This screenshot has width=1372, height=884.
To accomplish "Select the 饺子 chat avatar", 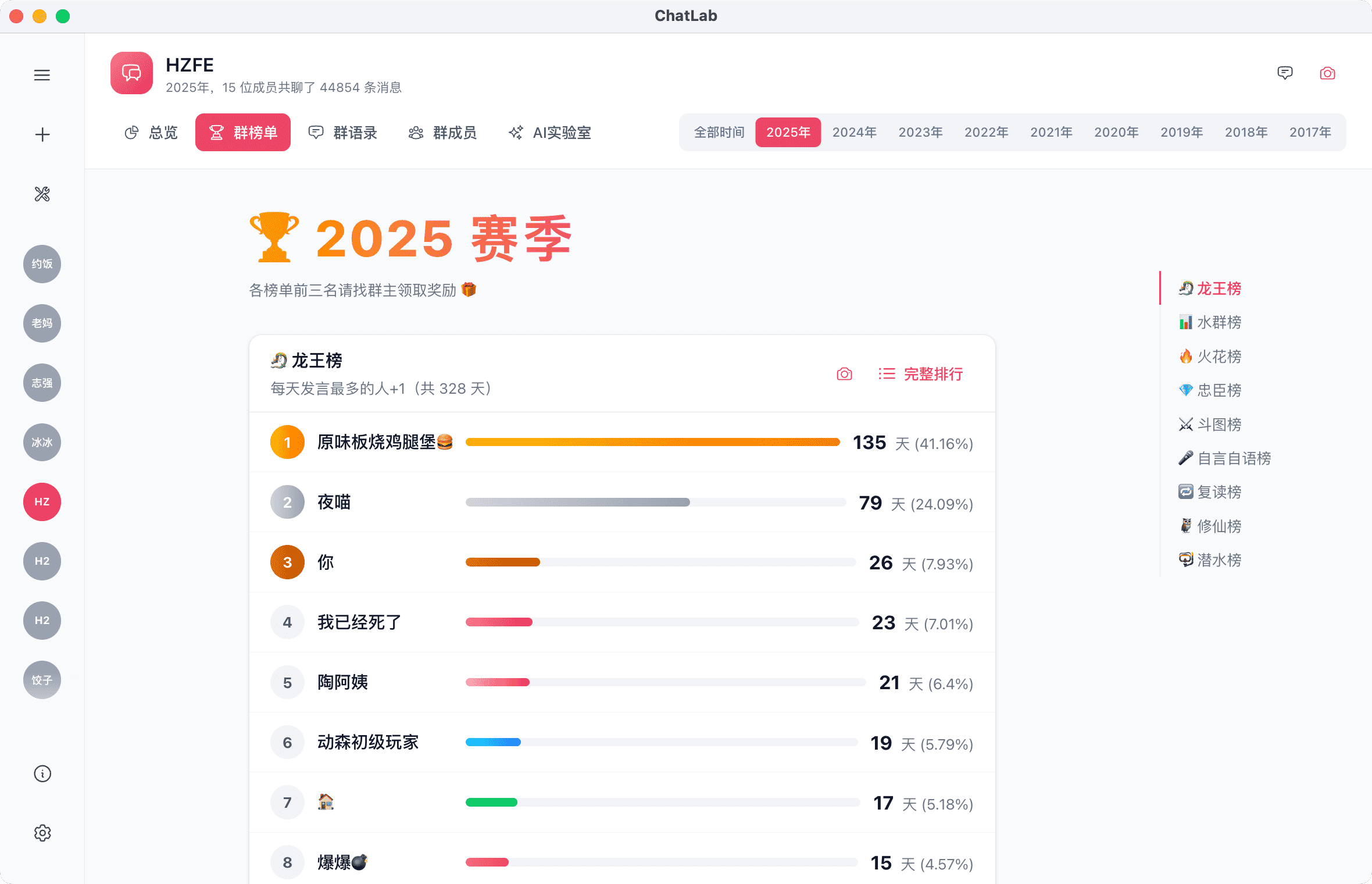I will tap(42, 679).
